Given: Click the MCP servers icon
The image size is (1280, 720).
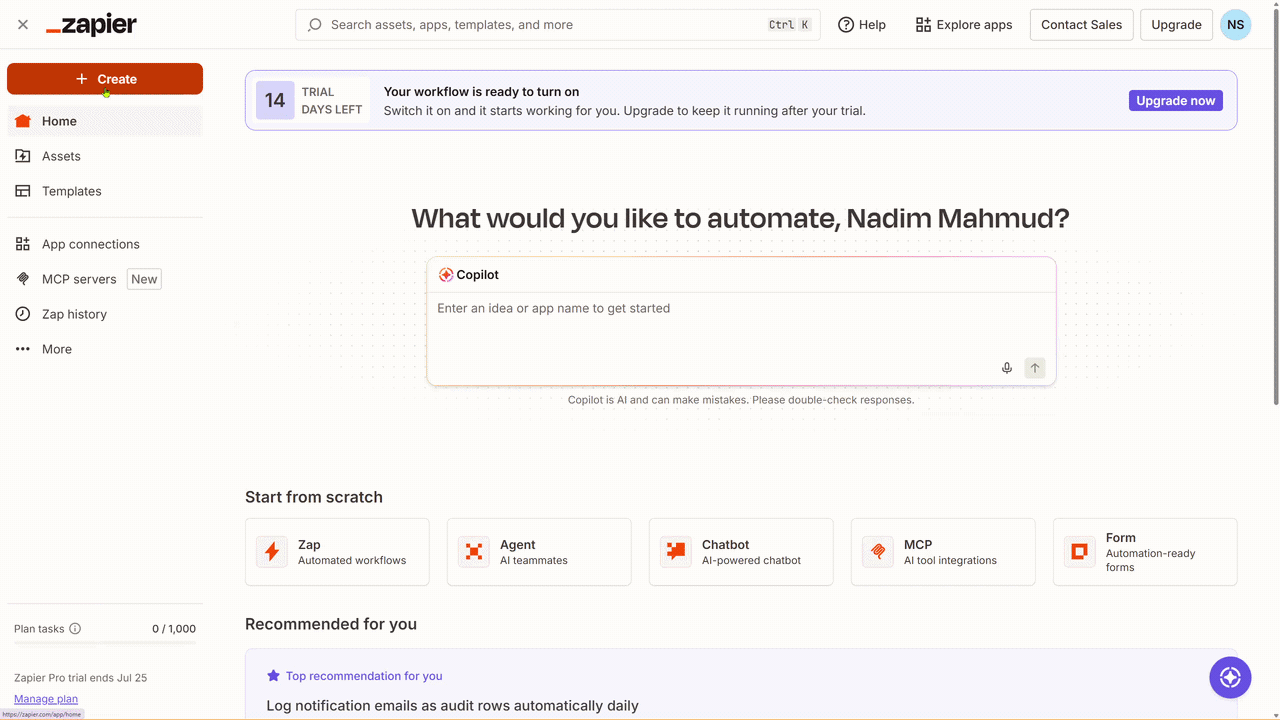Looking at the screenshot, I should (23, 279).
